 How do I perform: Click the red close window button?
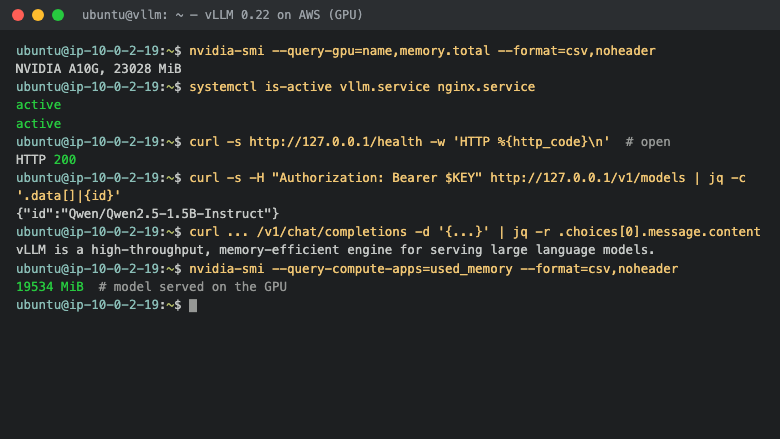pos(18,15)
